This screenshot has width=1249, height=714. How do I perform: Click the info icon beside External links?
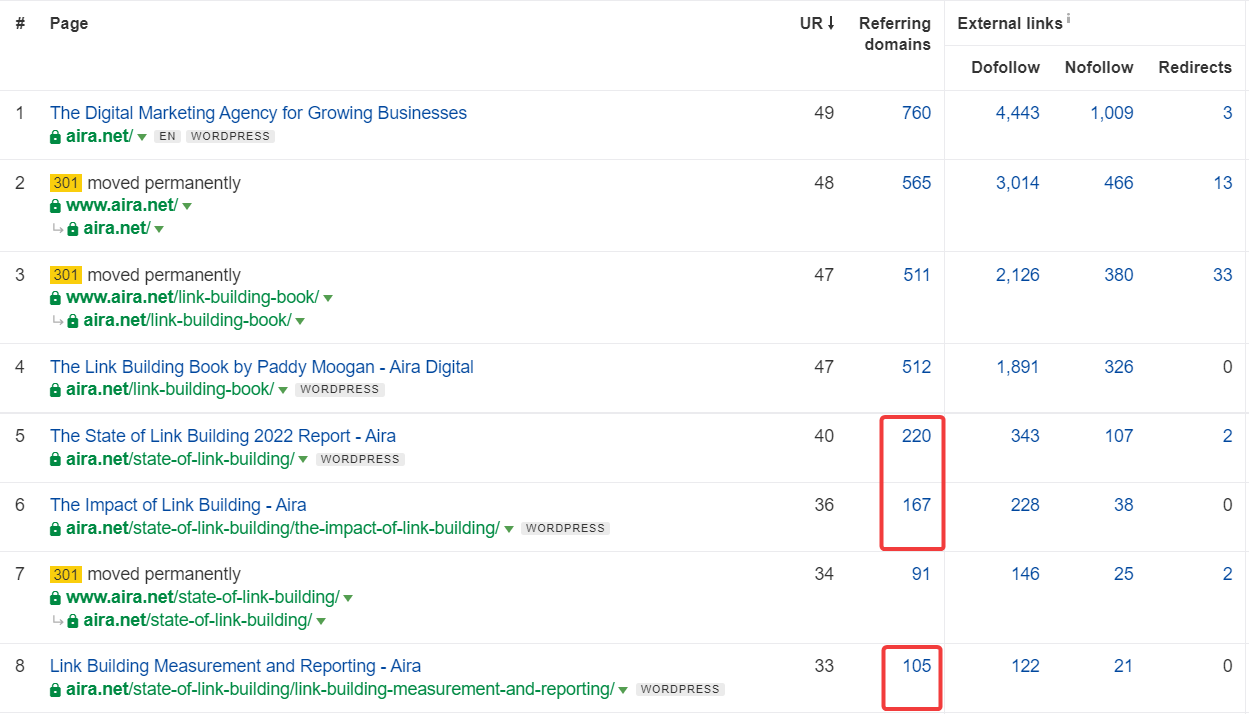coord(1069,18)
